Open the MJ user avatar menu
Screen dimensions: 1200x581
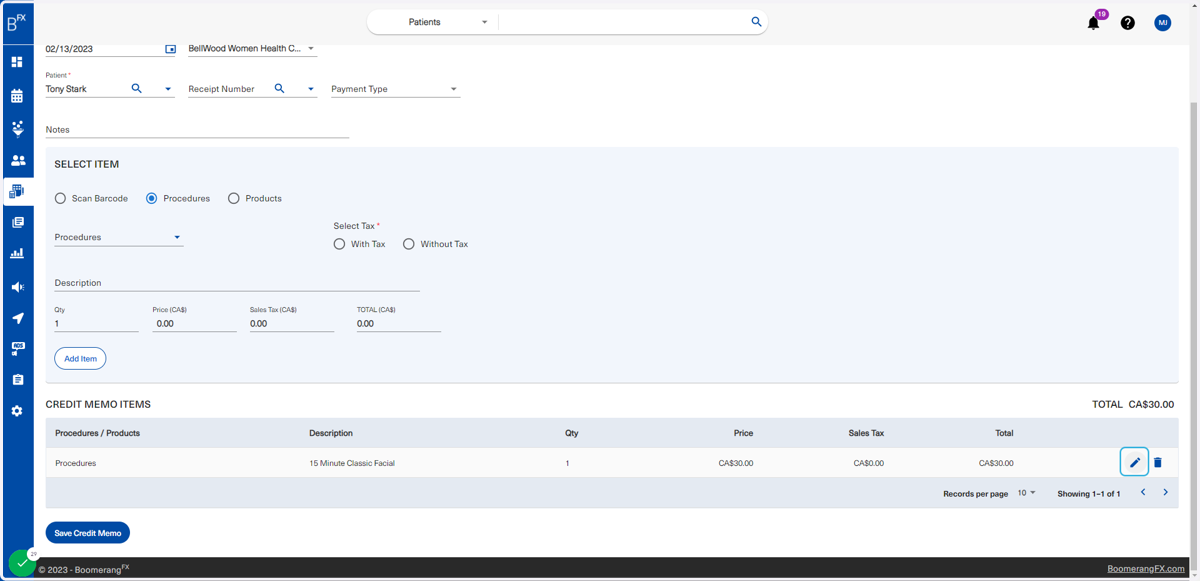click(1163, 23)
